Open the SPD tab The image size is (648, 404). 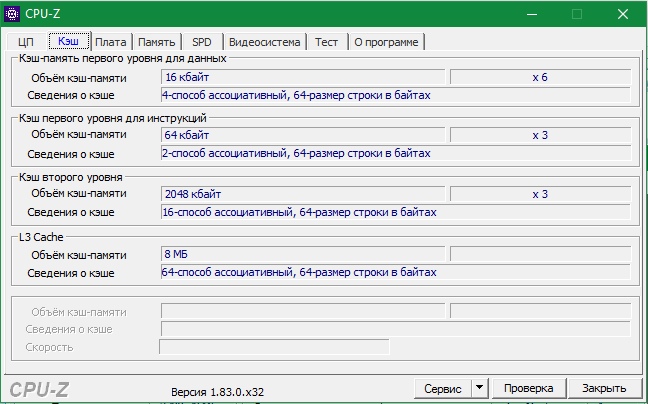pos(202,41)
